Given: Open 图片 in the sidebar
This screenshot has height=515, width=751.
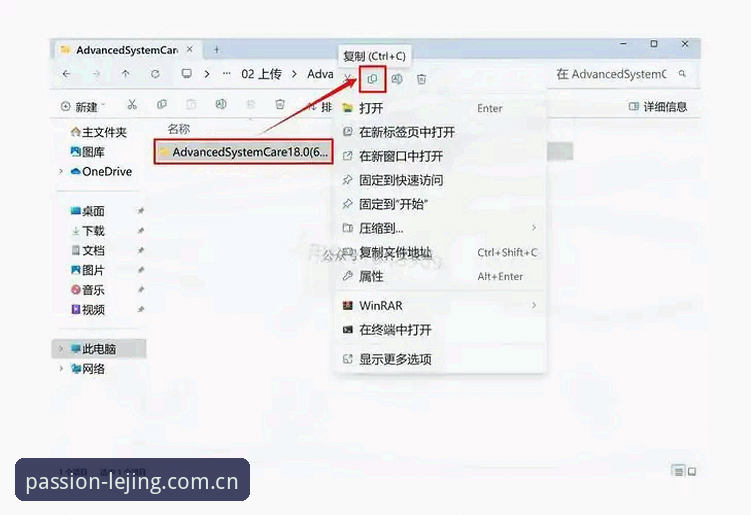Looking at the screenshot, I should (88, 270).
